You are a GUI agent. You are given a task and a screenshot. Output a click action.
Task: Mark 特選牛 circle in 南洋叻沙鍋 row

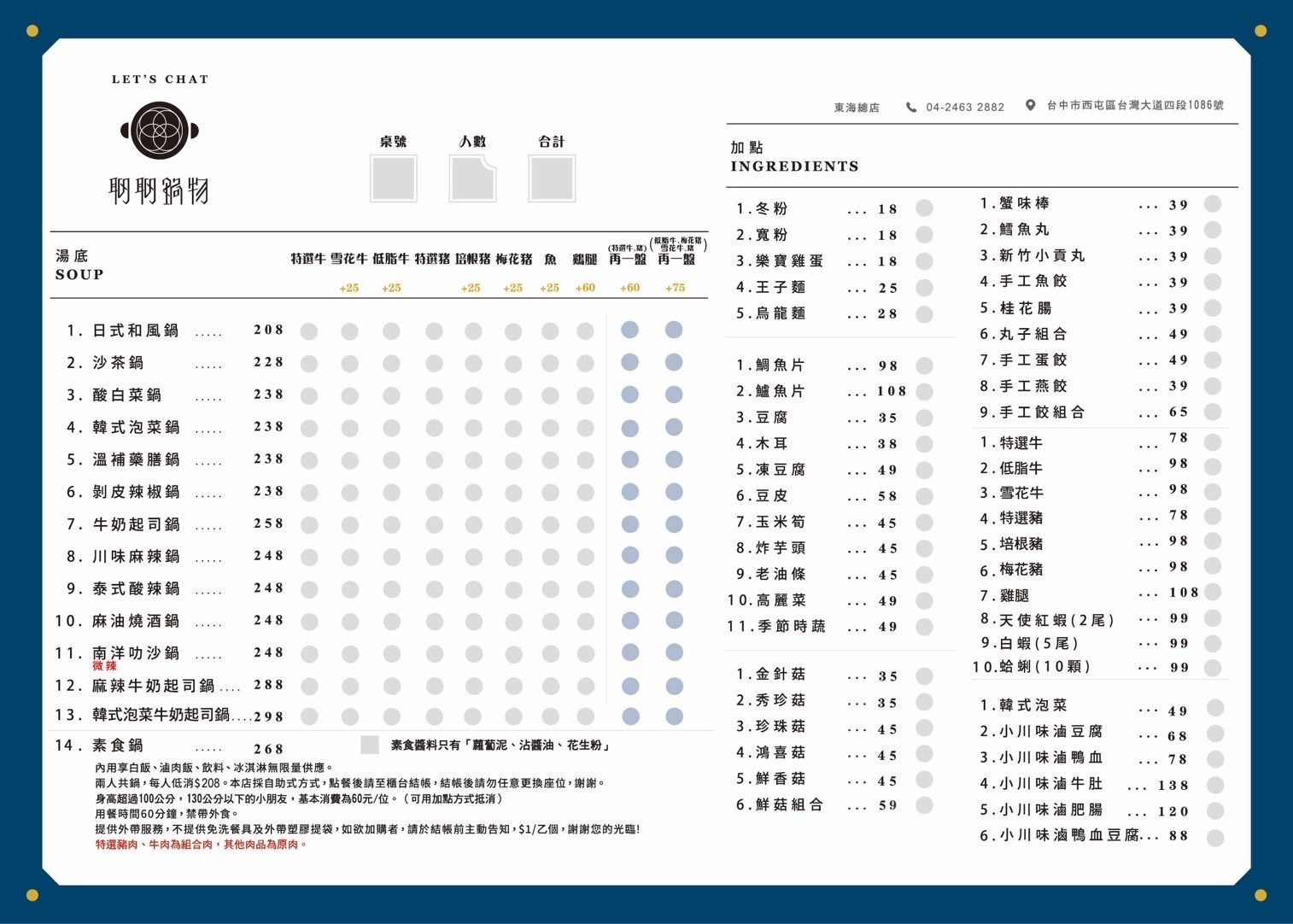pyautogui.click(x=309, y=654)
